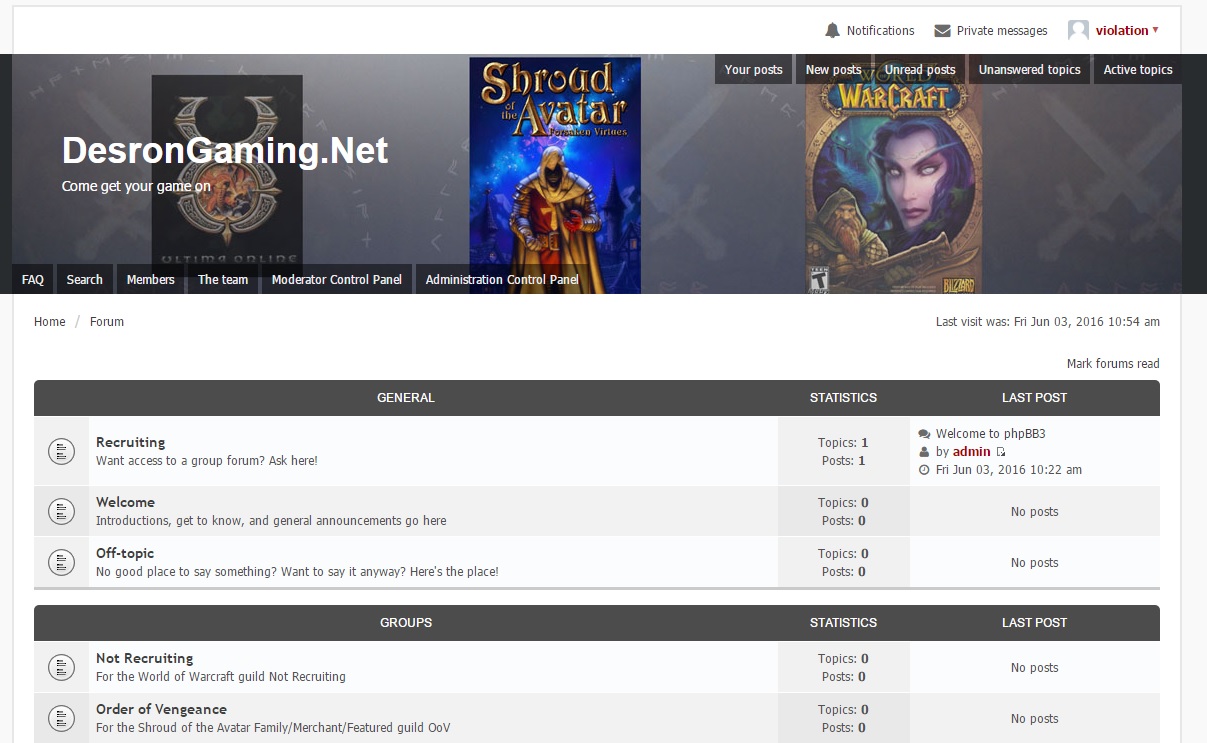Click the Off-topic forum description text
This screenshot has width=1207, height=743.
(x=297, y=572)
